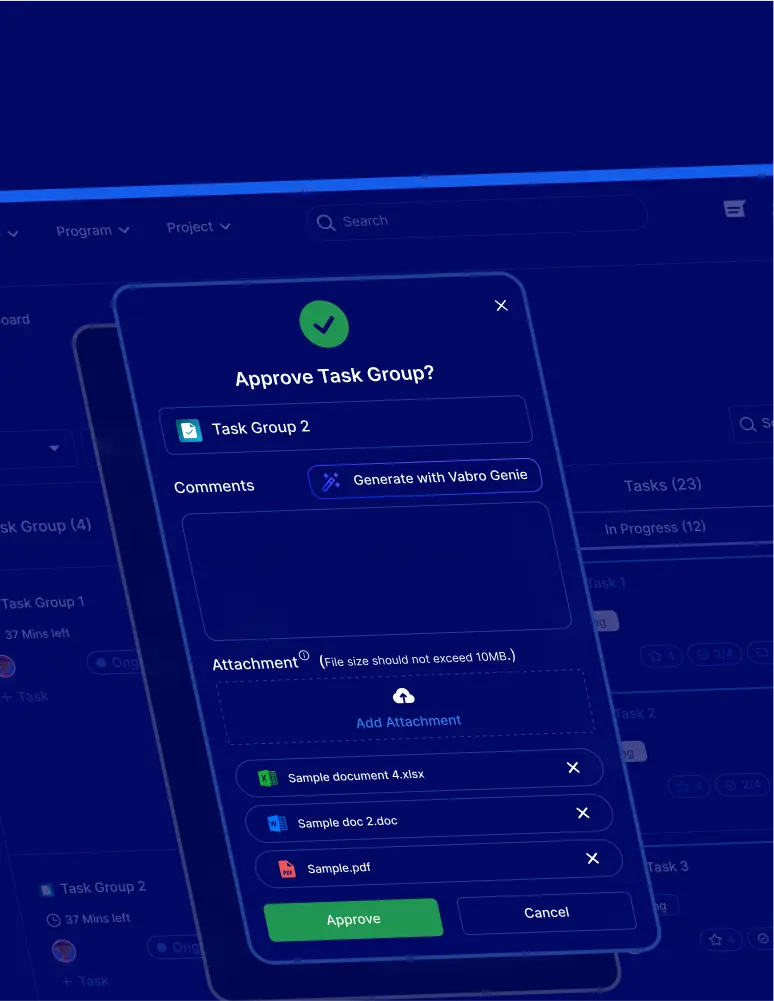The width and height of the screenshot is (774, 1001).
Task: Focus the top Search field
Action: click(x=480, y=221)
